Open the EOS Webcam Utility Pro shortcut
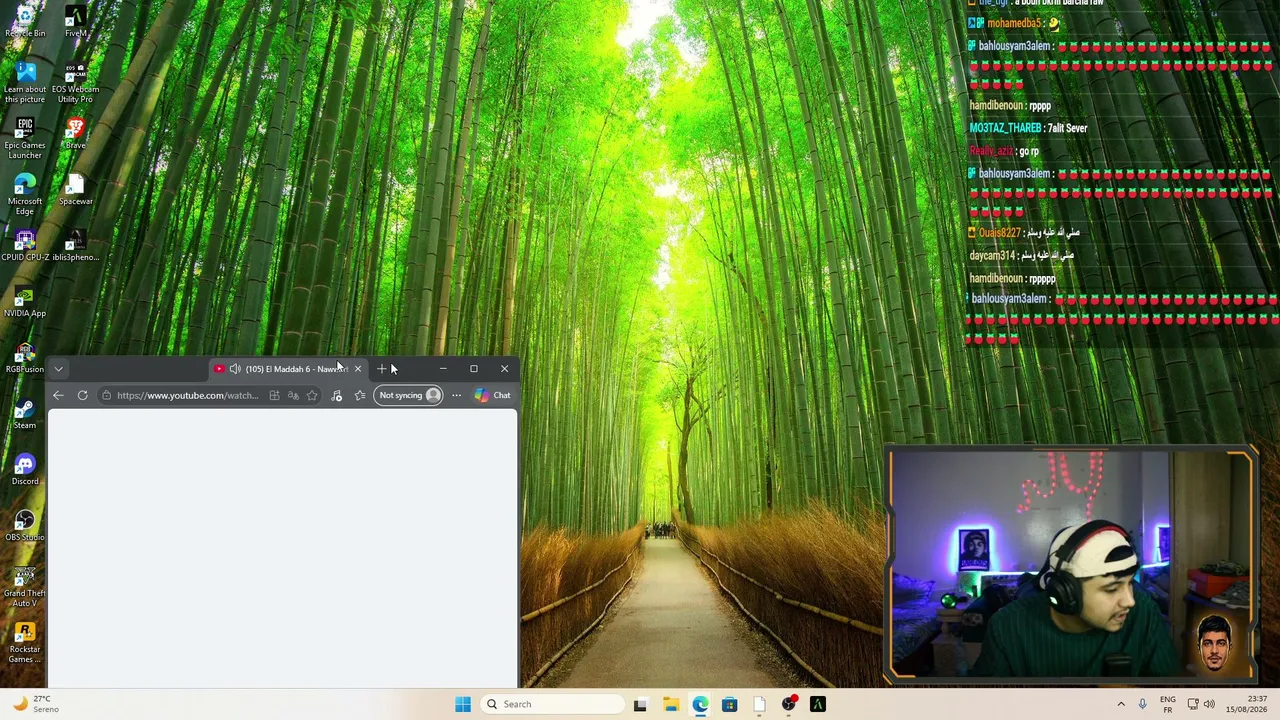The height and width of the screenshot is (720, 1280). (75, 82)
